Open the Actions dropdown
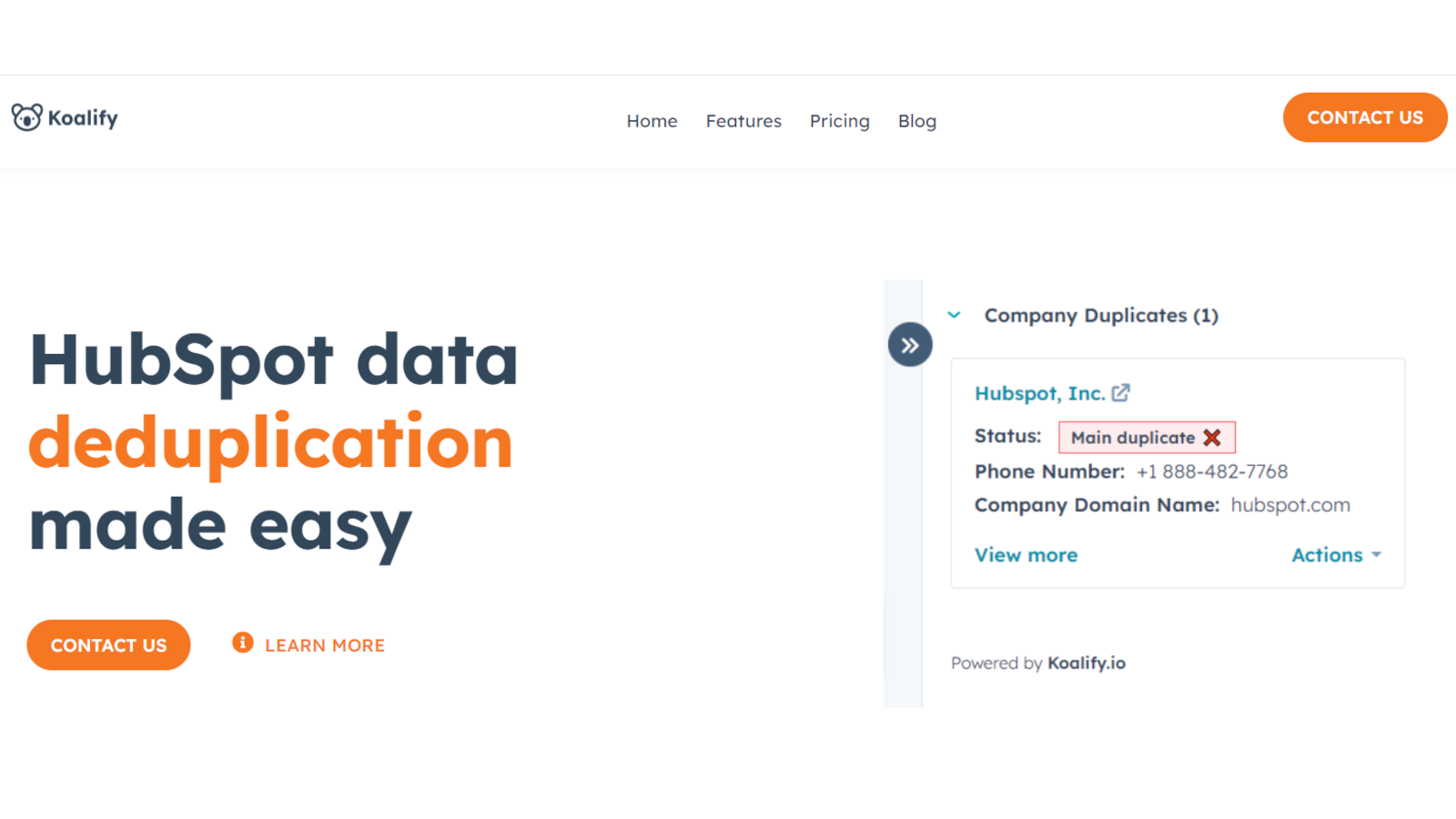 coord(1326,555)
